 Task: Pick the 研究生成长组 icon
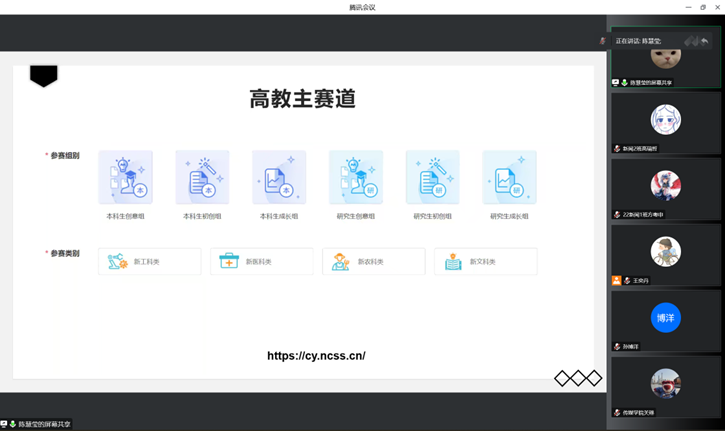(x=510, y=178)
